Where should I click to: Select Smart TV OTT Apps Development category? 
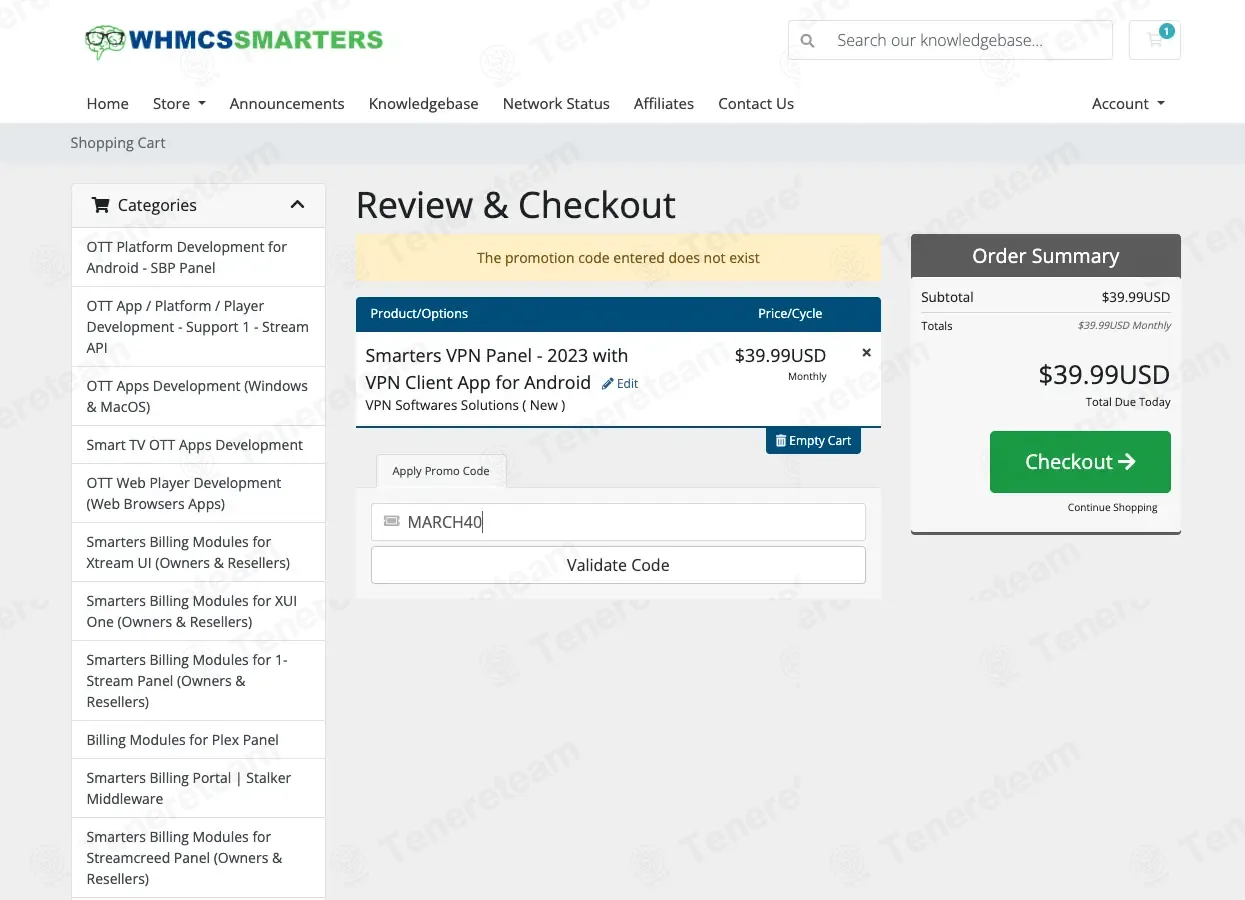point(198,445)
